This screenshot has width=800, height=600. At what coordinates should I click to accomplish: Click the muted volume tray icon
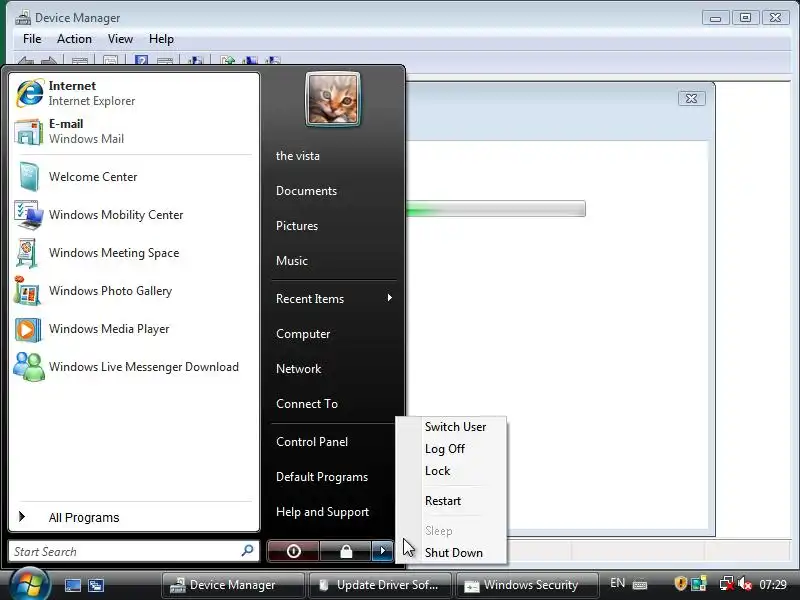[745, 583]
